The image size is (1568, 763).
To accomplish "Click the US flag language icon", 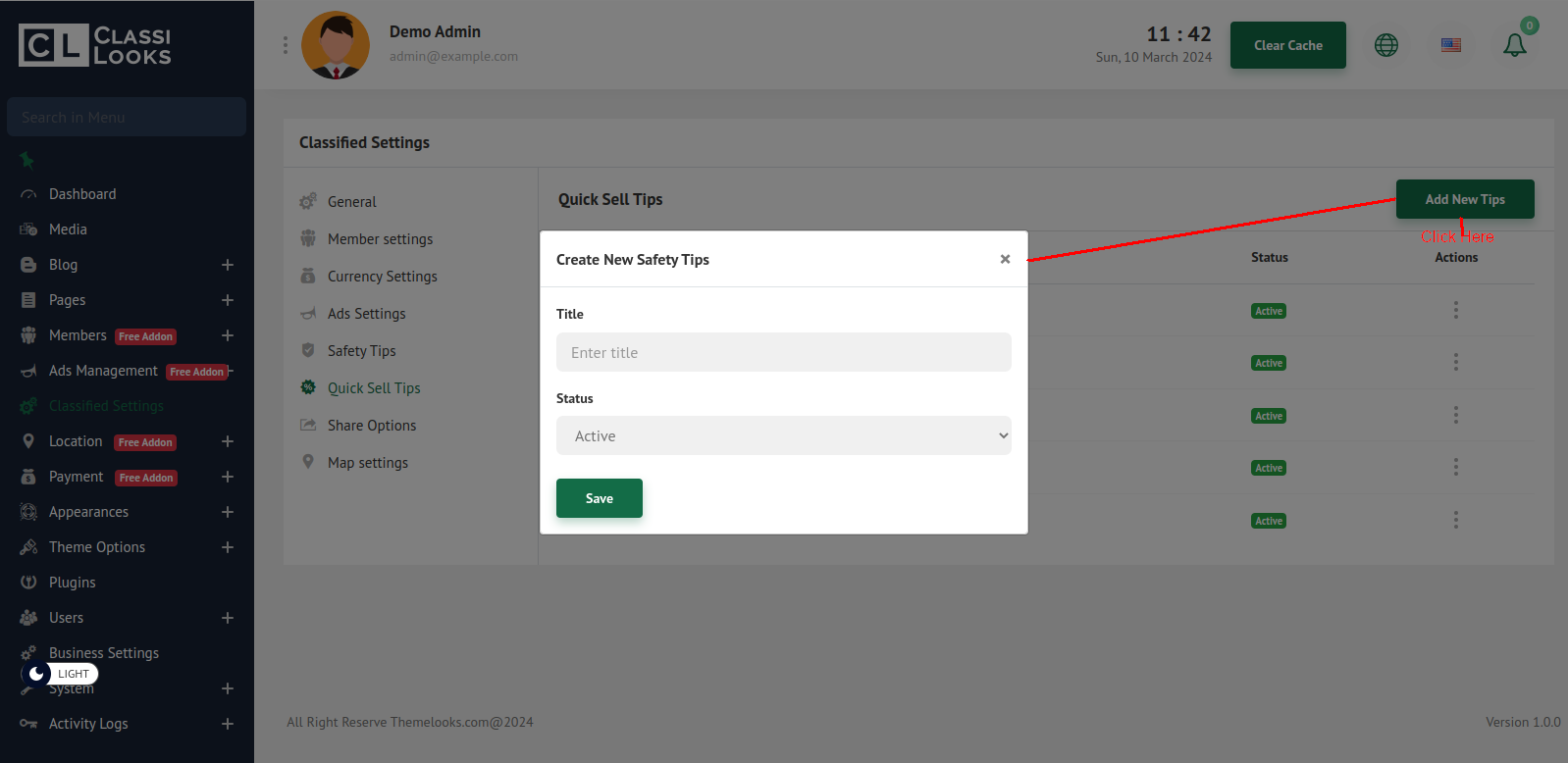I will tap(1450, 45).
